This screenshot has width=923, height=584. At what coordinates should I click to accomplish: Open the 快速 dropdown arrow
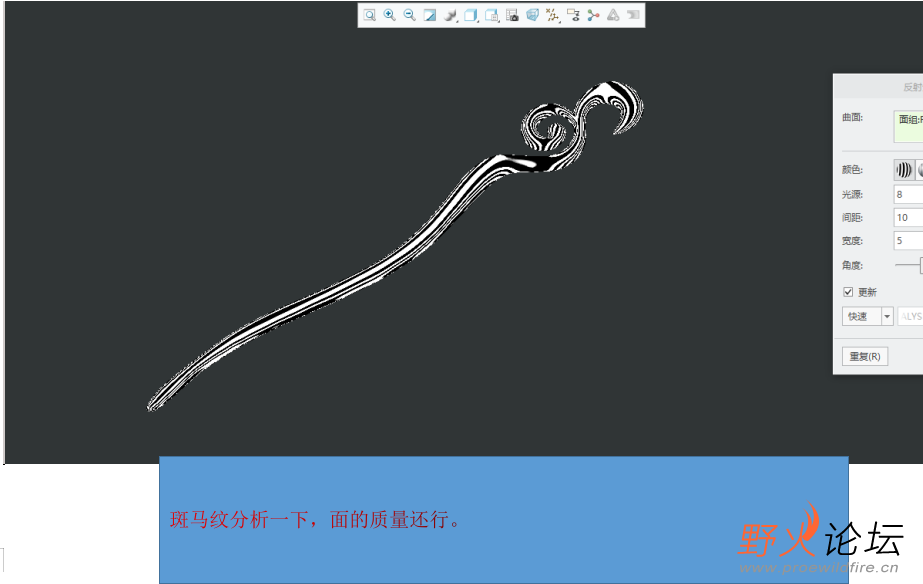887,317
